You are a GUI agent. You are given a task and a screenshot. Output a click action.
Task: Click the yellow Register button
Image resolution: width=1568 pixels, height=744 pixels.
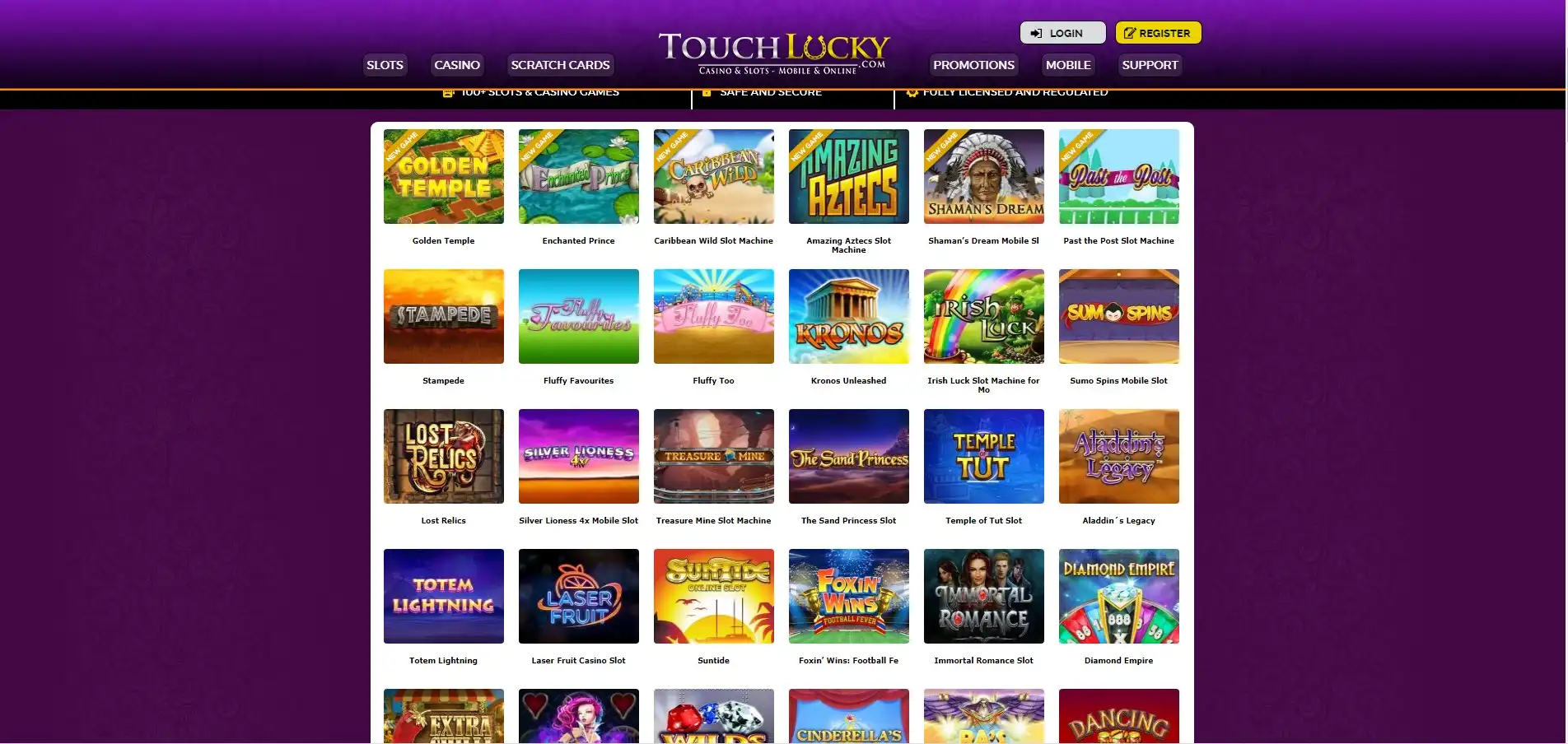[1158, 33]
